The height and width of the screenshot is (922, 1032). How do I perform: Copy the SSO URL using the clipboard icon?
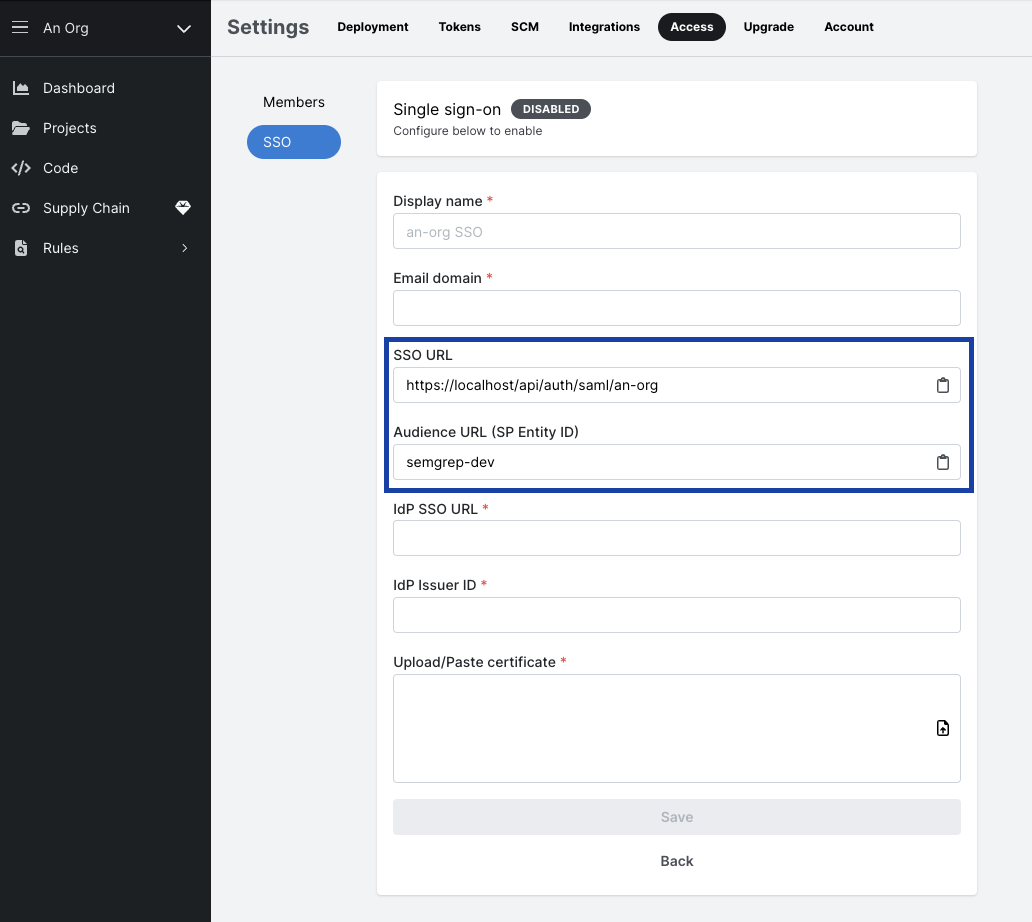coord(942,385)
